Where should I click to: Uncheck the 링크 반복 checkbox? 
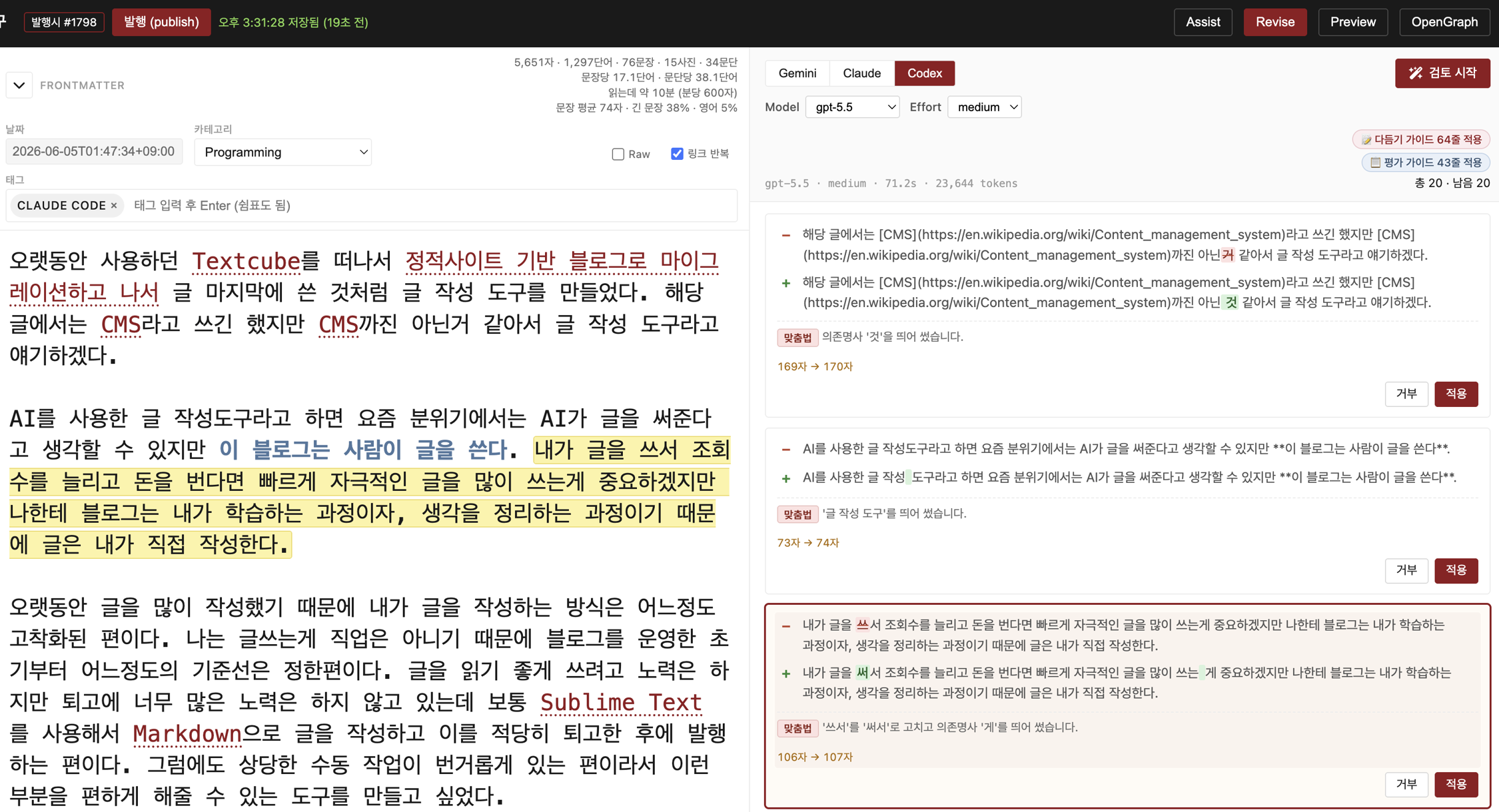pos(677,154)
